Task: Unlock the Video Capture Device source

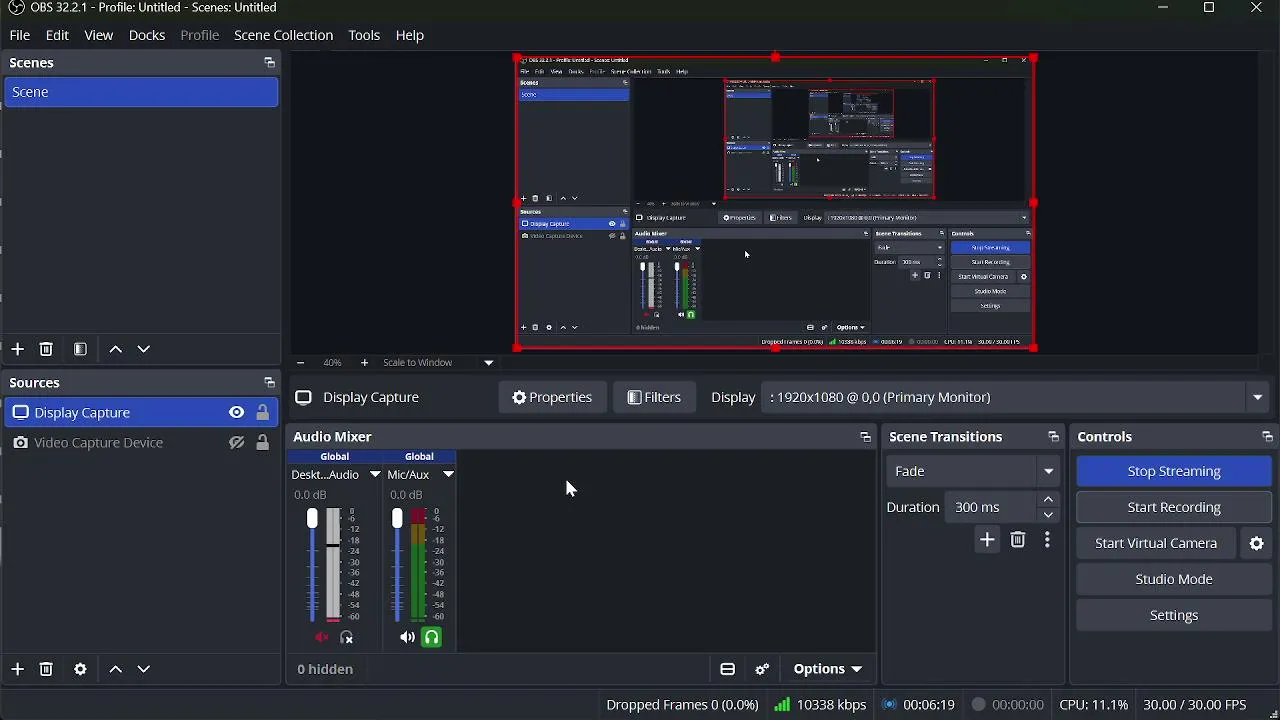Action: pos(263,443)
